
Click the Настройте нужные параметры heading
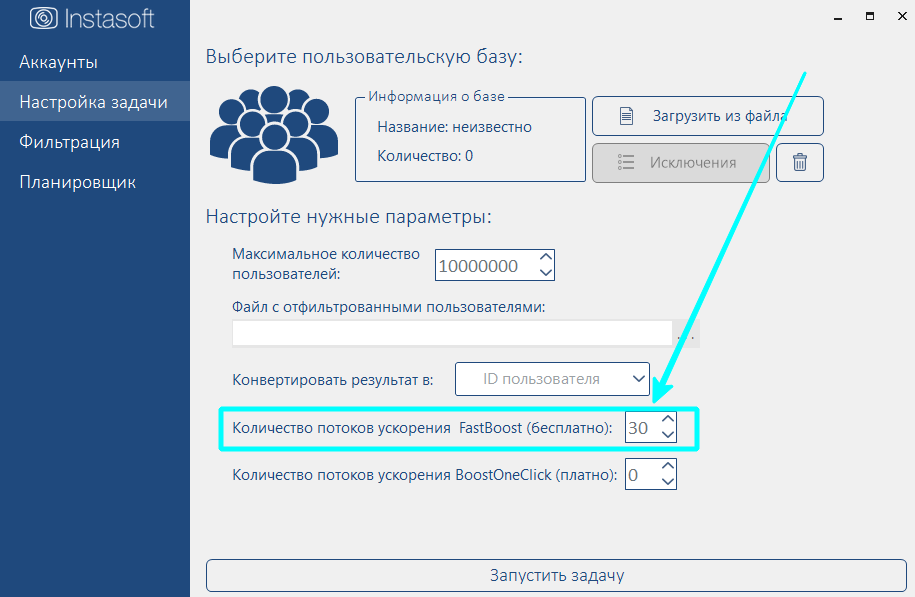(349, 217)
